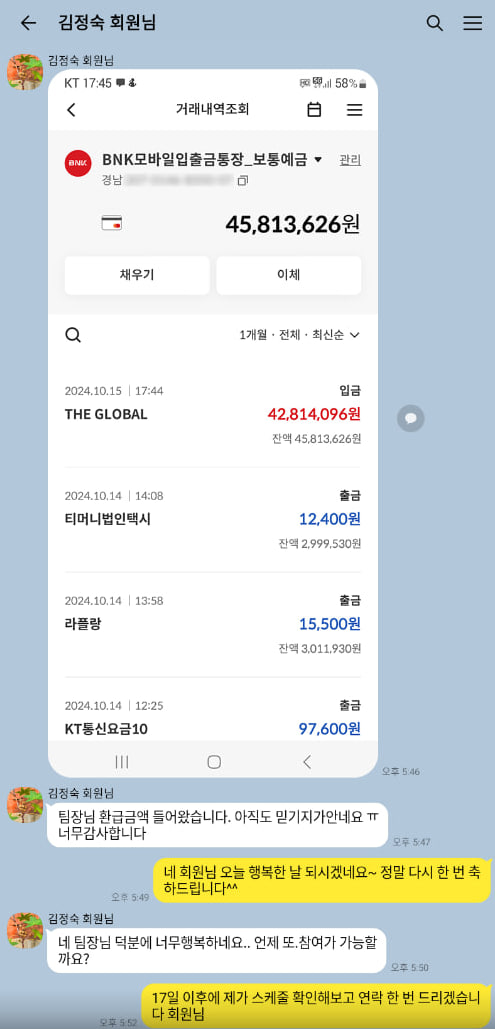
Task: Open the shared bank screenshot image
Action: 213,423
